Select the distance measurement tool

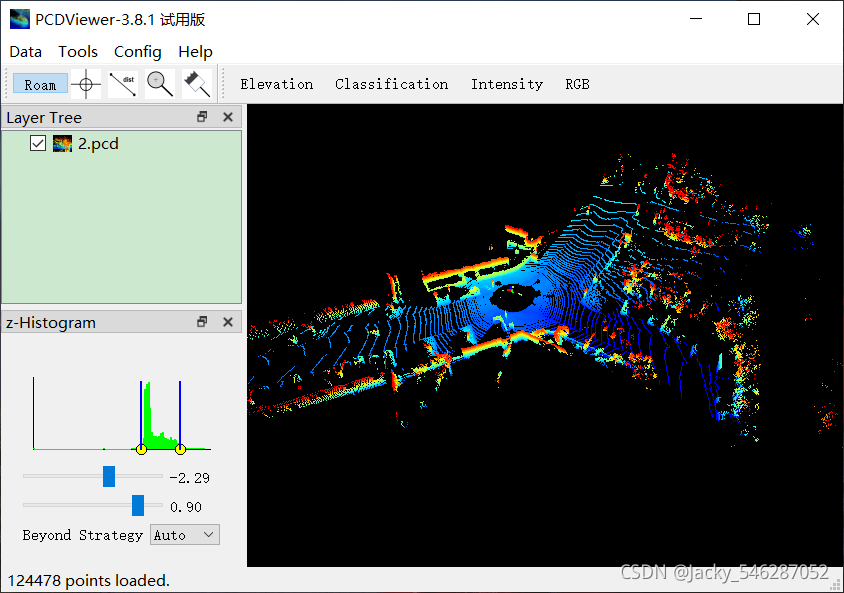tap(123, 84)
